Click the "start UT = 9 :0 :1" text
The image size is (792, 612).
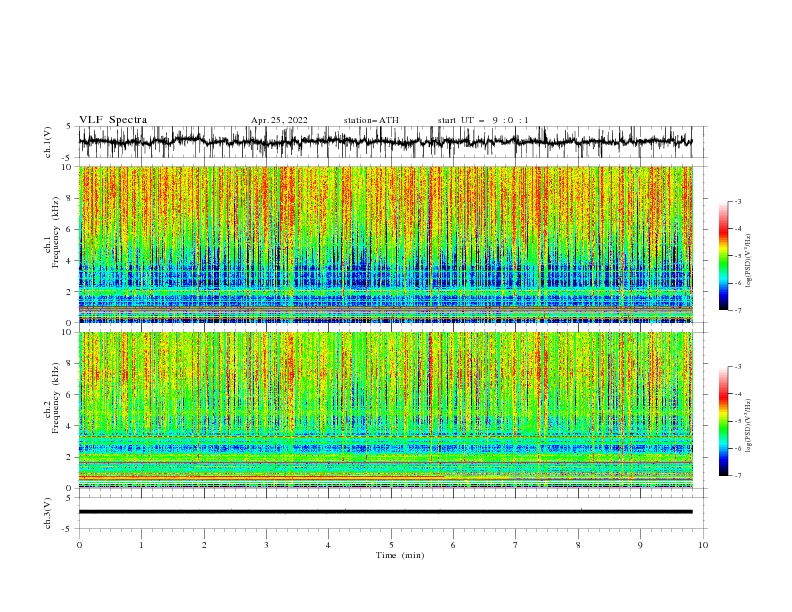tap(483, 120)
